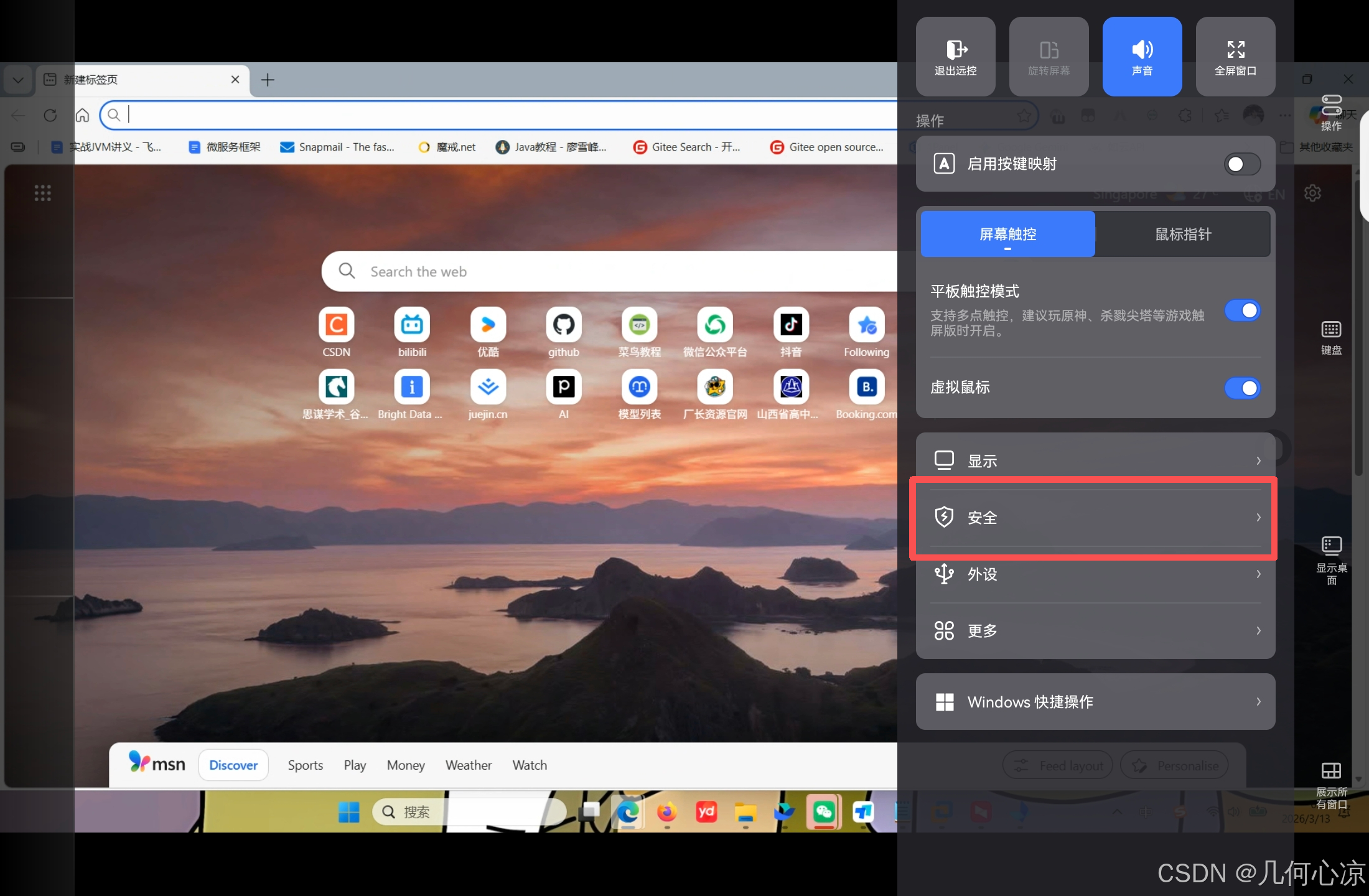Viewport: 1369px width, 896px height.
Task: Click the 退出远控 exit remote control icon
Action: 955,57
